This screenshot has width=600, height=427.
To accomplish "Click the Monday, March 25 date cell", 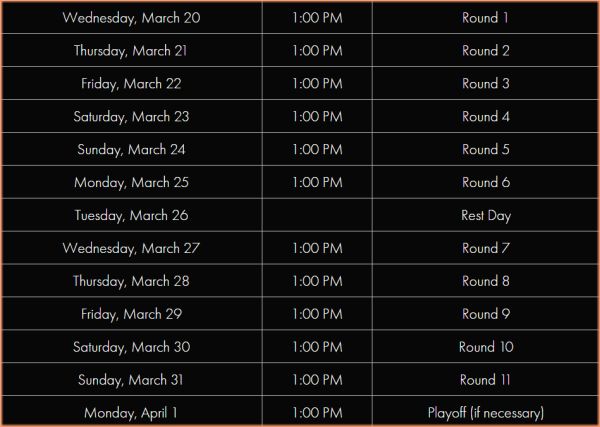I will coord(131,183).
